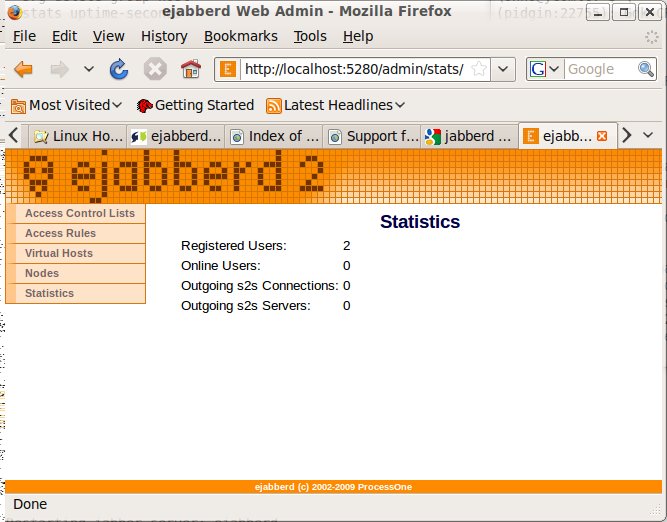The height and width of the screenshot is (522, 667).
Task: Click the Stop loading button
Action: pos(155,69)
